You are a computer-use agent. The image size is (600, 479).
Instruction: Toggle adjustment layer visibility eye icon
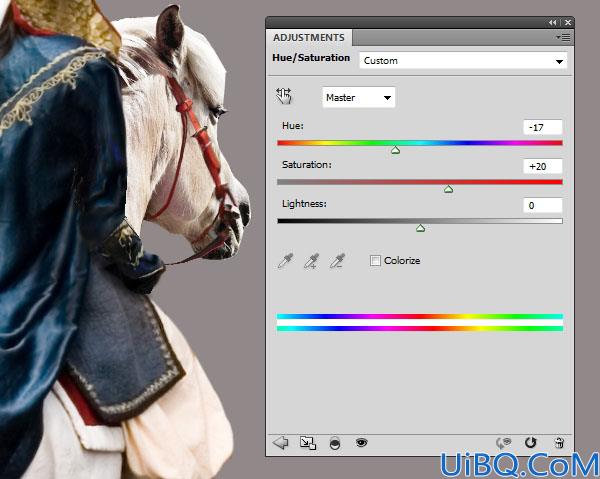coord(361,443)
